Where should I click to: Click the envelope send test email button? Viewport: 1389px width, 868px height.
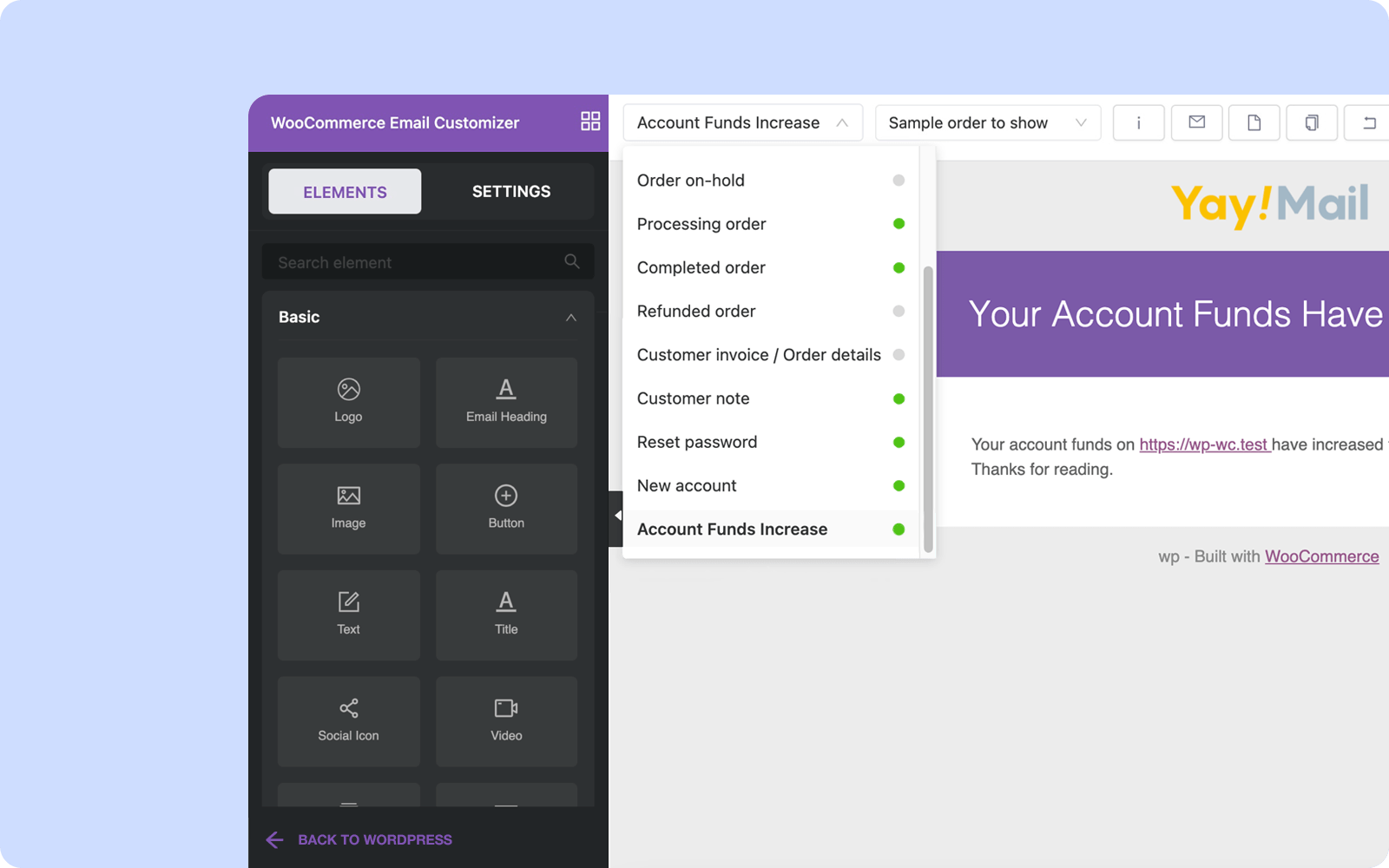click(x=1196, y=122)
